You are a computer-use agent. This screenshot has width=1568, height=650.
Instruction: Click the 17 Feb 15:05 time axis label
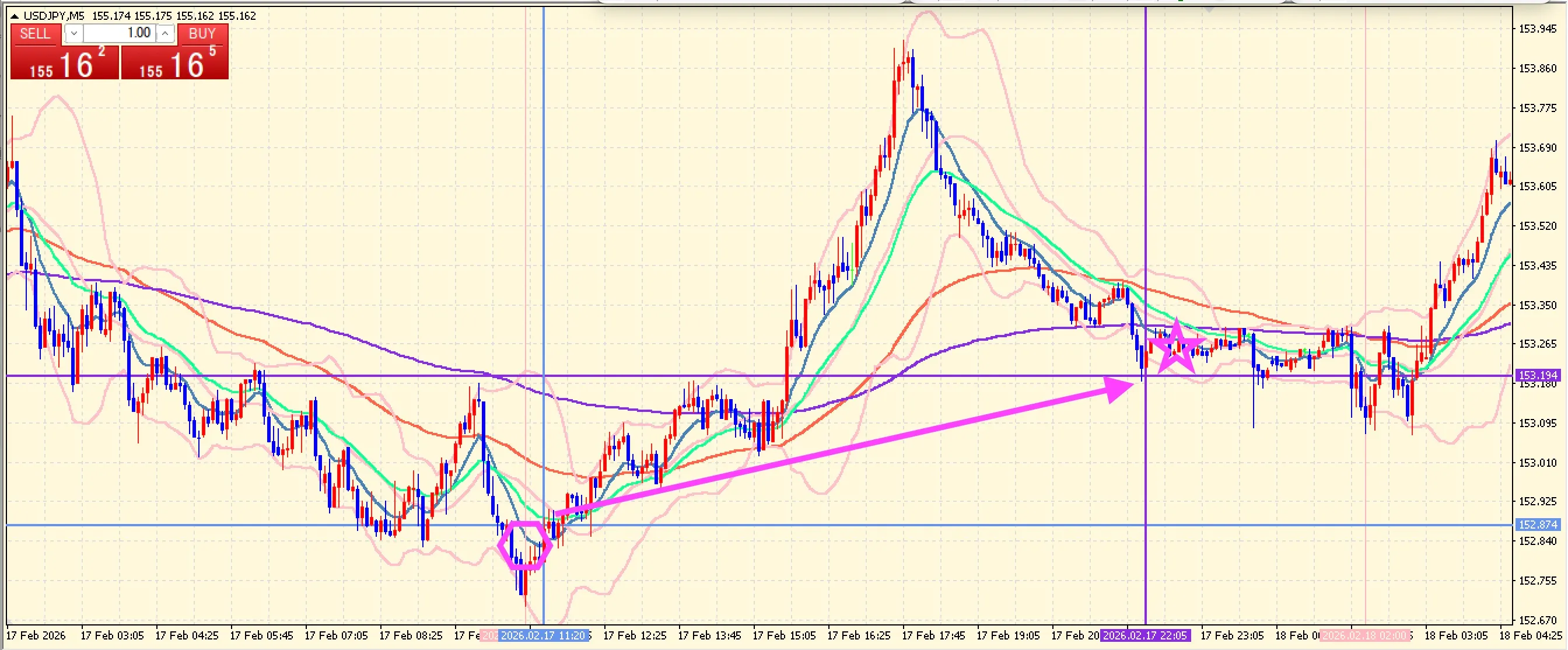pos(784,636)
